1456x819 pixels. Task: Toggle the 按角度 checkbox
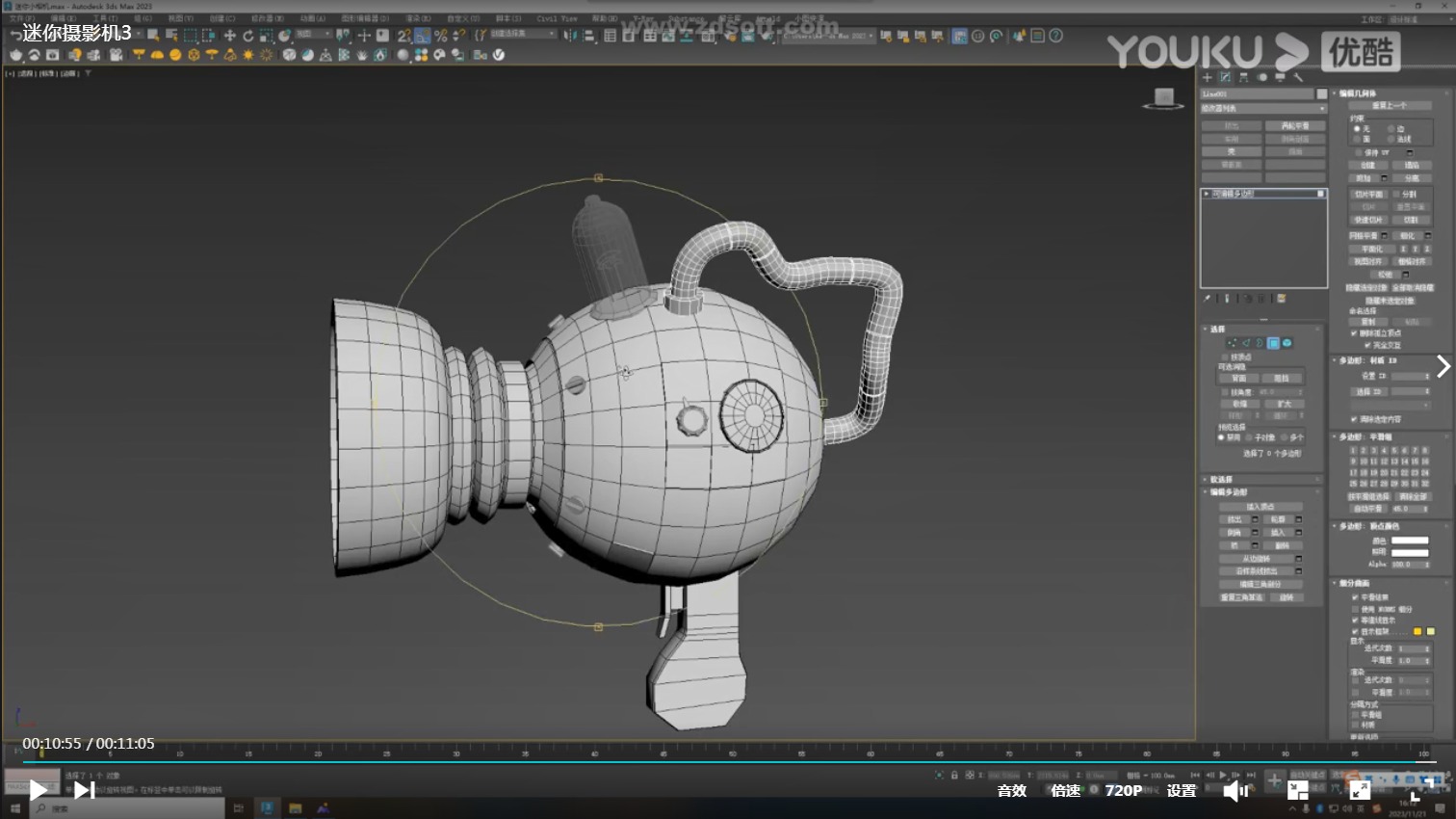[1225, 392]
